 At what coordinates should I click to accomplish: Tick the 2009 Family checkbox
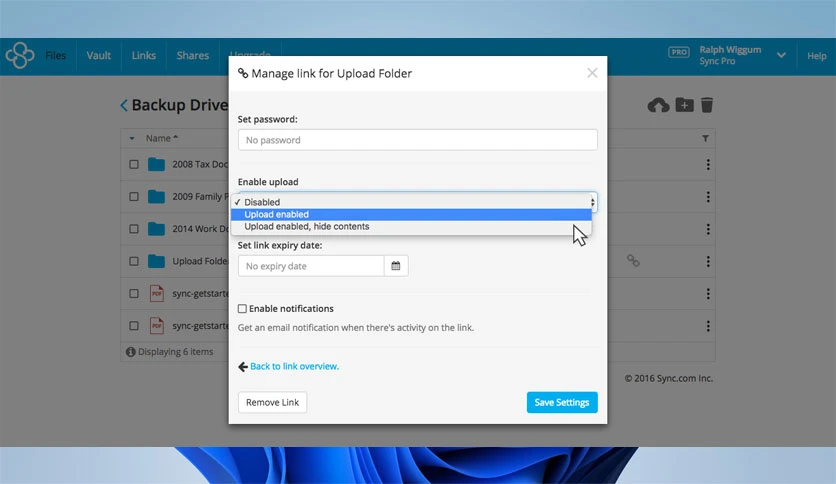click(x=134, y=197)
